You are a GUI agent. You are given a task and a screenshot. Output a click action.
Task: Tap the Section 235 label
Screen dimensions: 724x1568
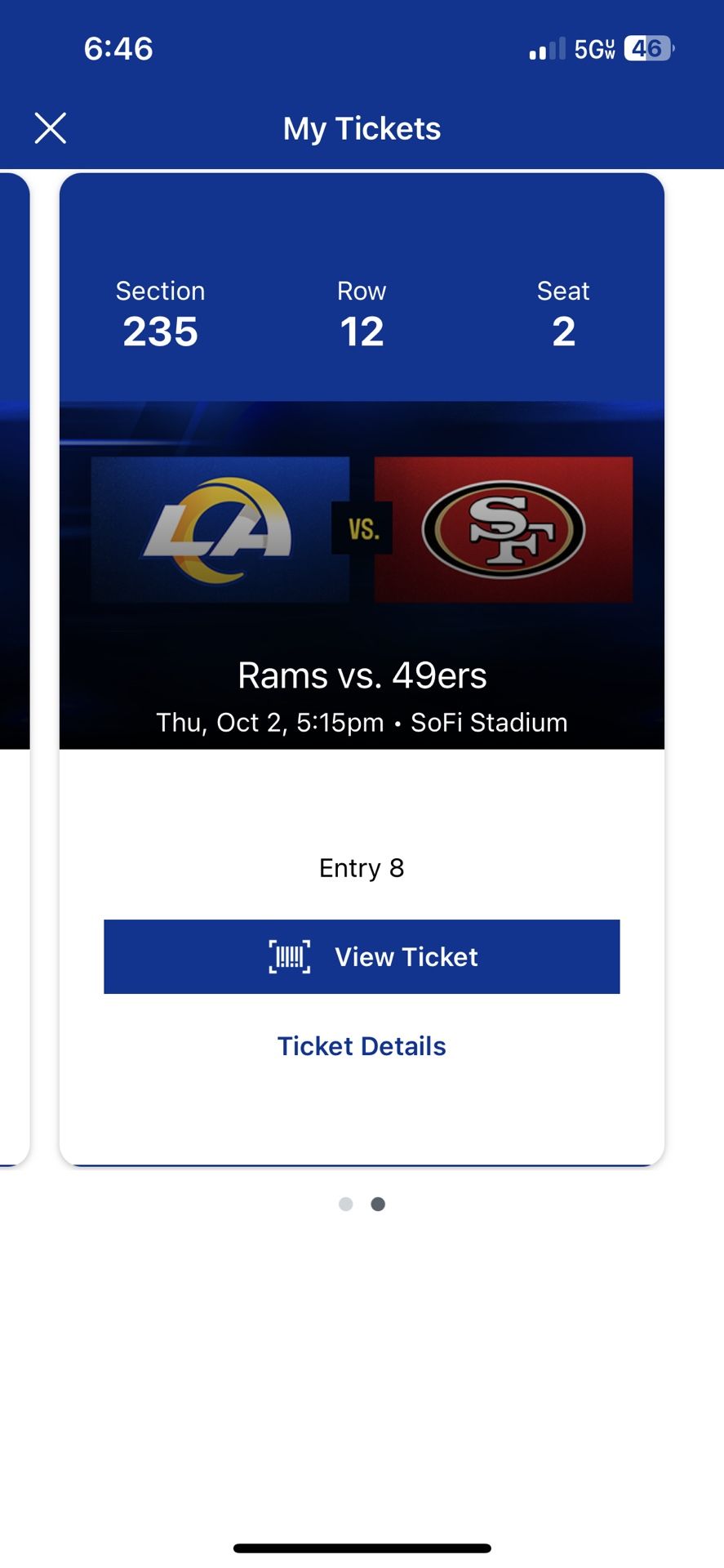click(160, 314)
